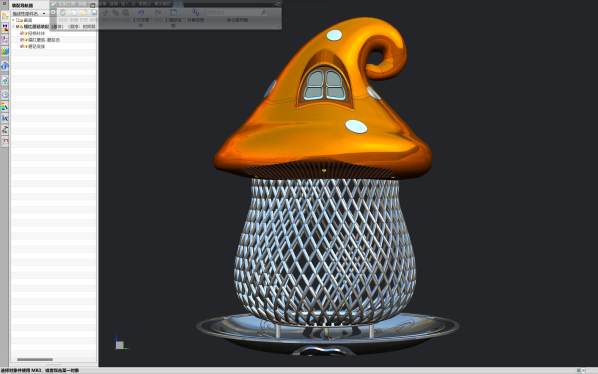Image resolution: width=598 pixels, height=374 pixels.
Task: Click the Open folder toolbar icon
Action: tap(84, 13)
